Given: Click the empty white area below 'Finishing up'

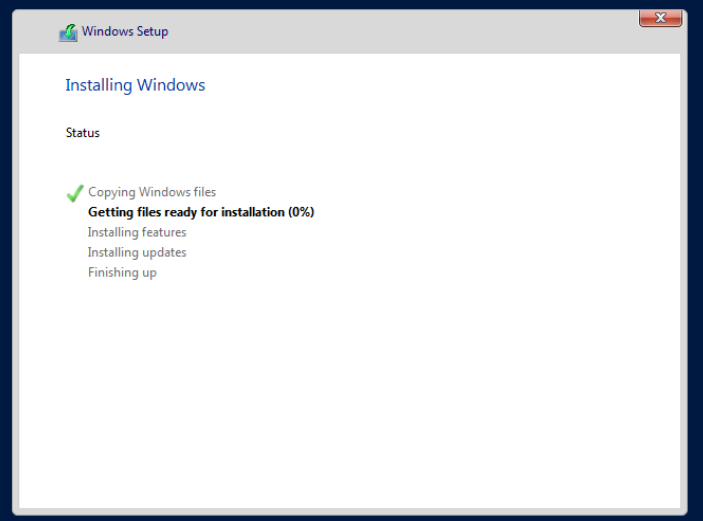Looking at the screenshot, I should point(350,400).
